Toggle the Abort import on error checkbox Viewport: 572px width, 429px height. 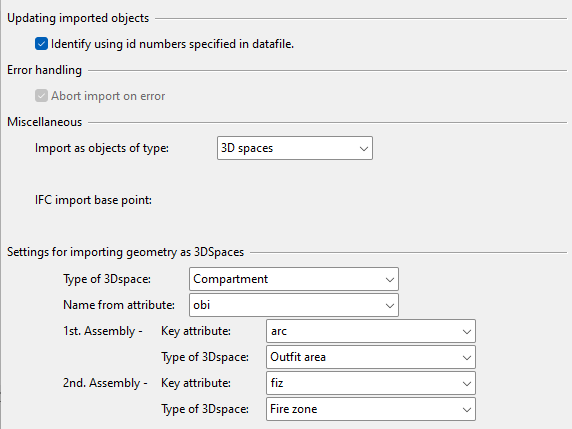[41, 96]
